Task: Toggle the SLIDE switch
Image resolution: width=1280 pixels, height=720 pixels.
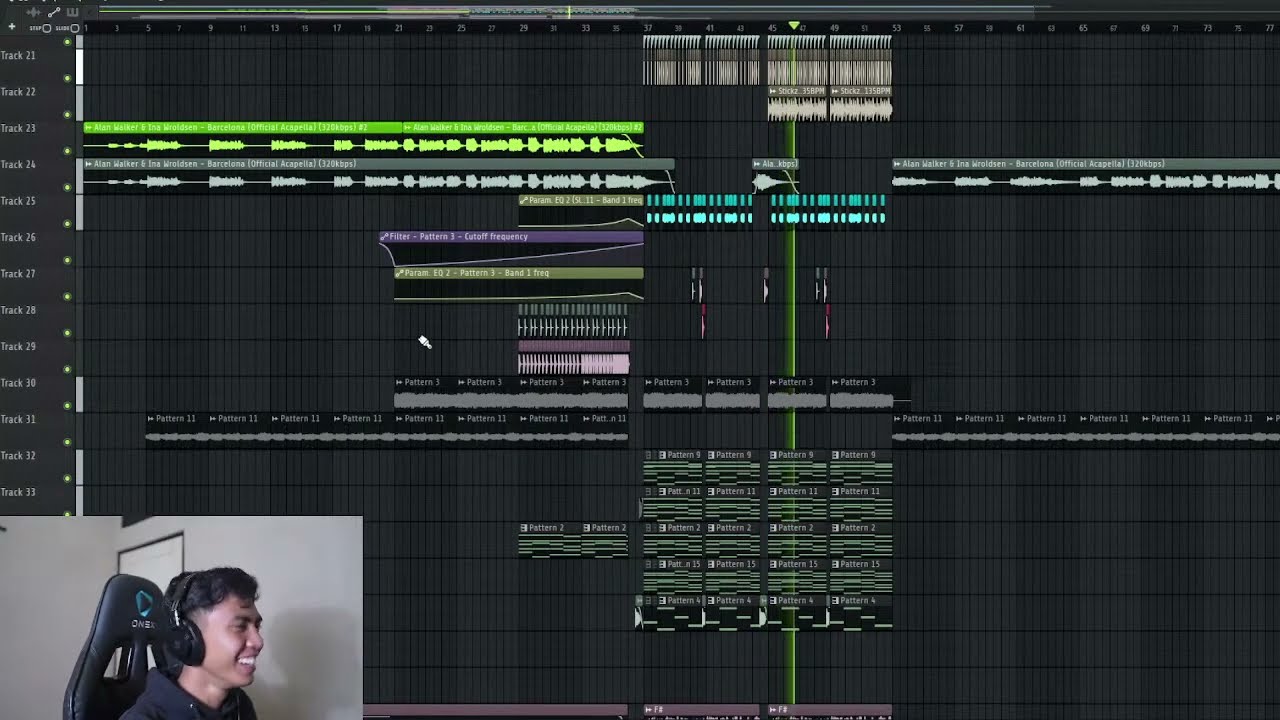Action: point(74,28)
